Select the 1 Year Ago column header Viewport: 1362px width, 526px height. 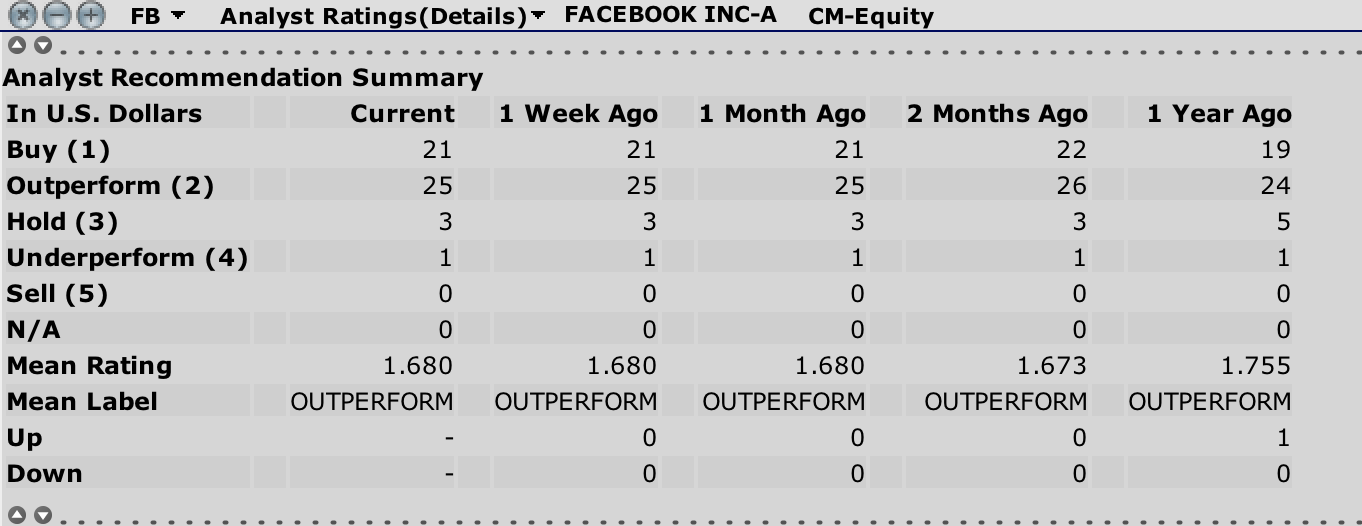tap(1219, 113)
